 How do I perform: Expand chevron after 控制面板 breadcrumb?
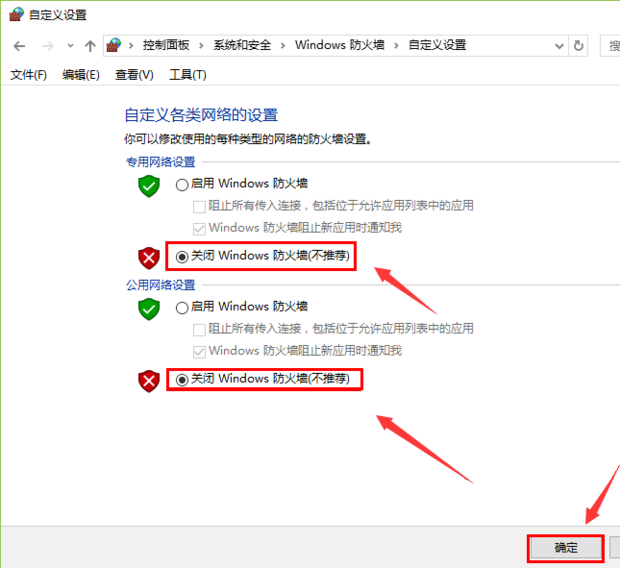(x=201, y=46)
